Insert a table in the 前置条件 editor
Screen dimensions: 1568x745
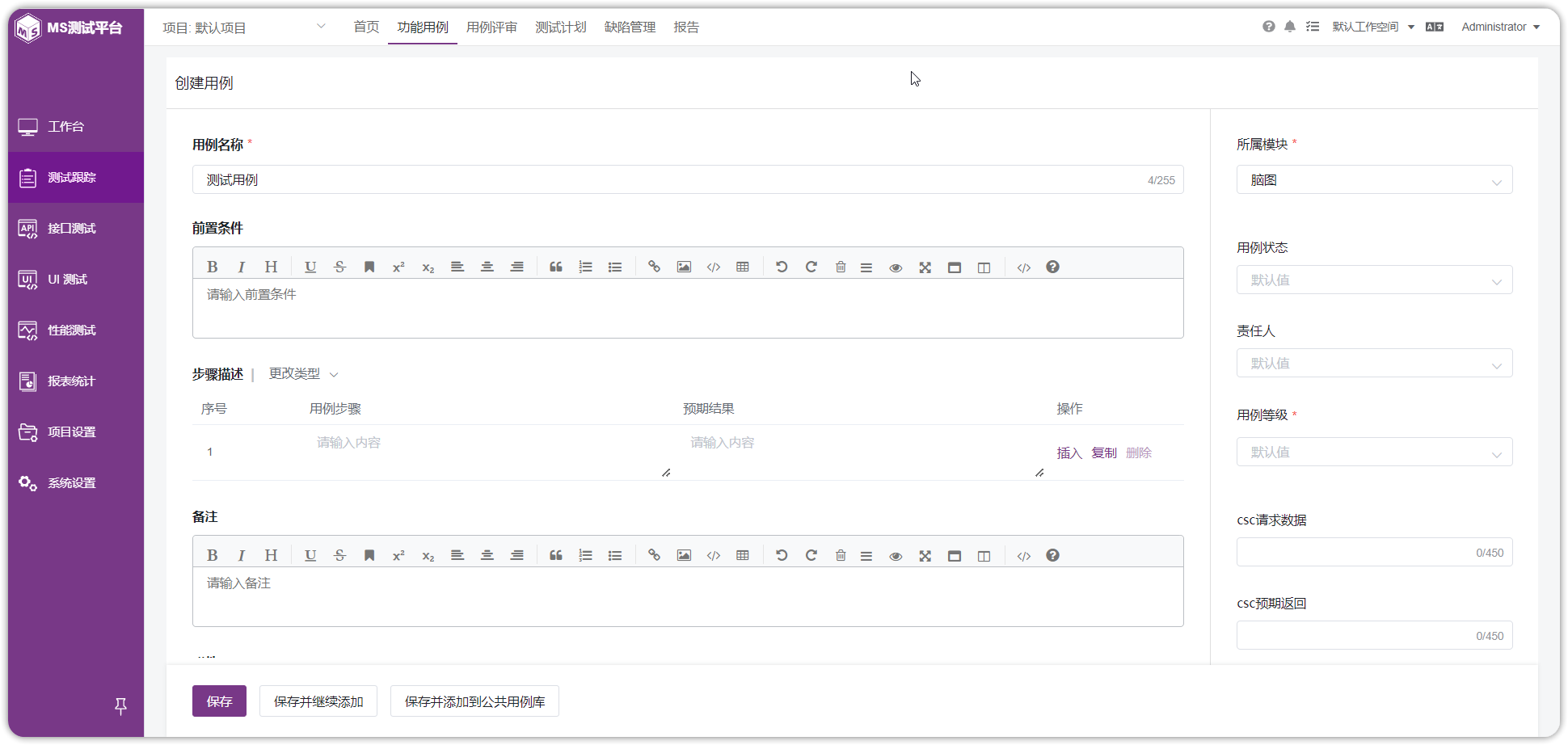click(743, 267)
